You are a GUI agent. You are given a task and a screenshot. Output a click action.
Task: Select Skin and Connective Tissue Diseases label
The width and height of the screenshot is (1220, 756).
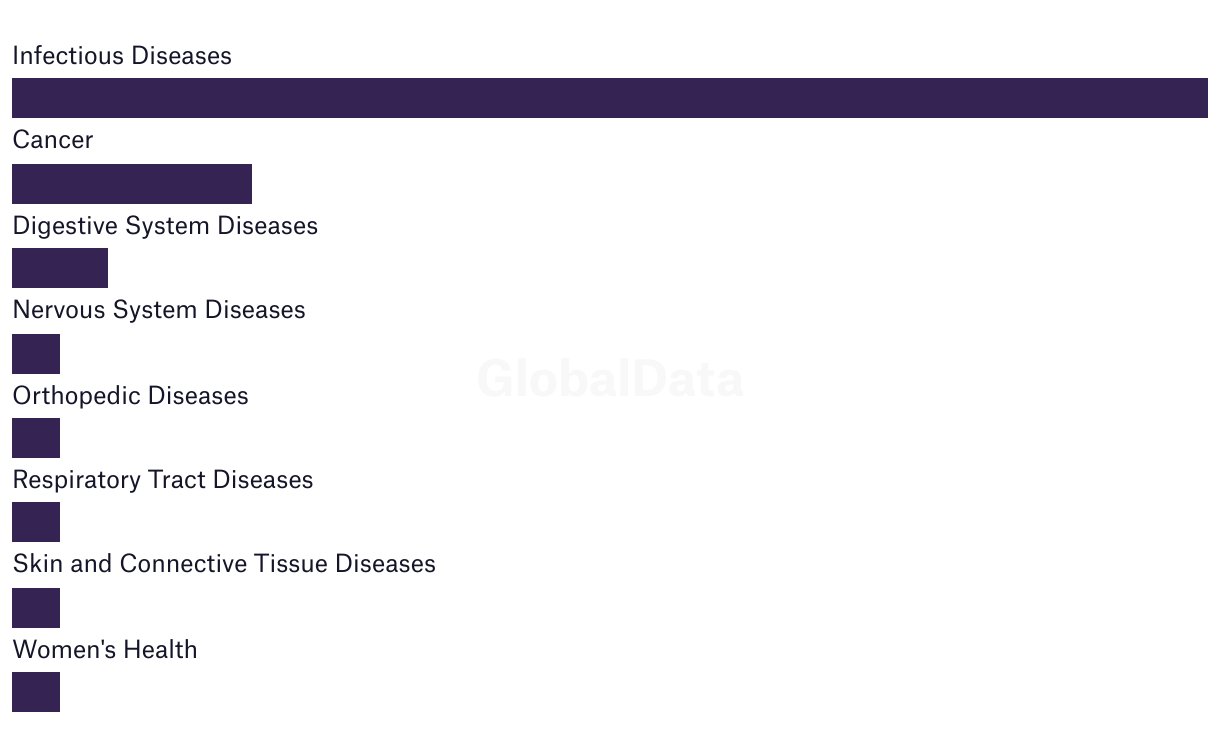[x=224, y=564]
